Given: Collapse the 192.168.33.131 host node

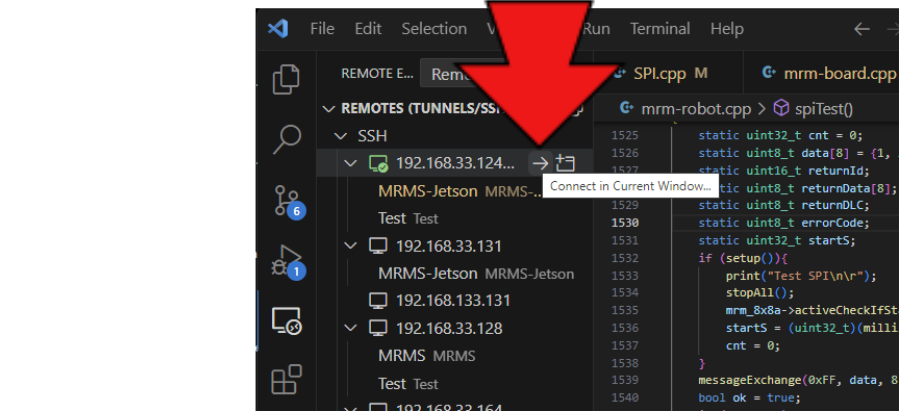Looking at the screenshot, I should (x=350, y=246).
